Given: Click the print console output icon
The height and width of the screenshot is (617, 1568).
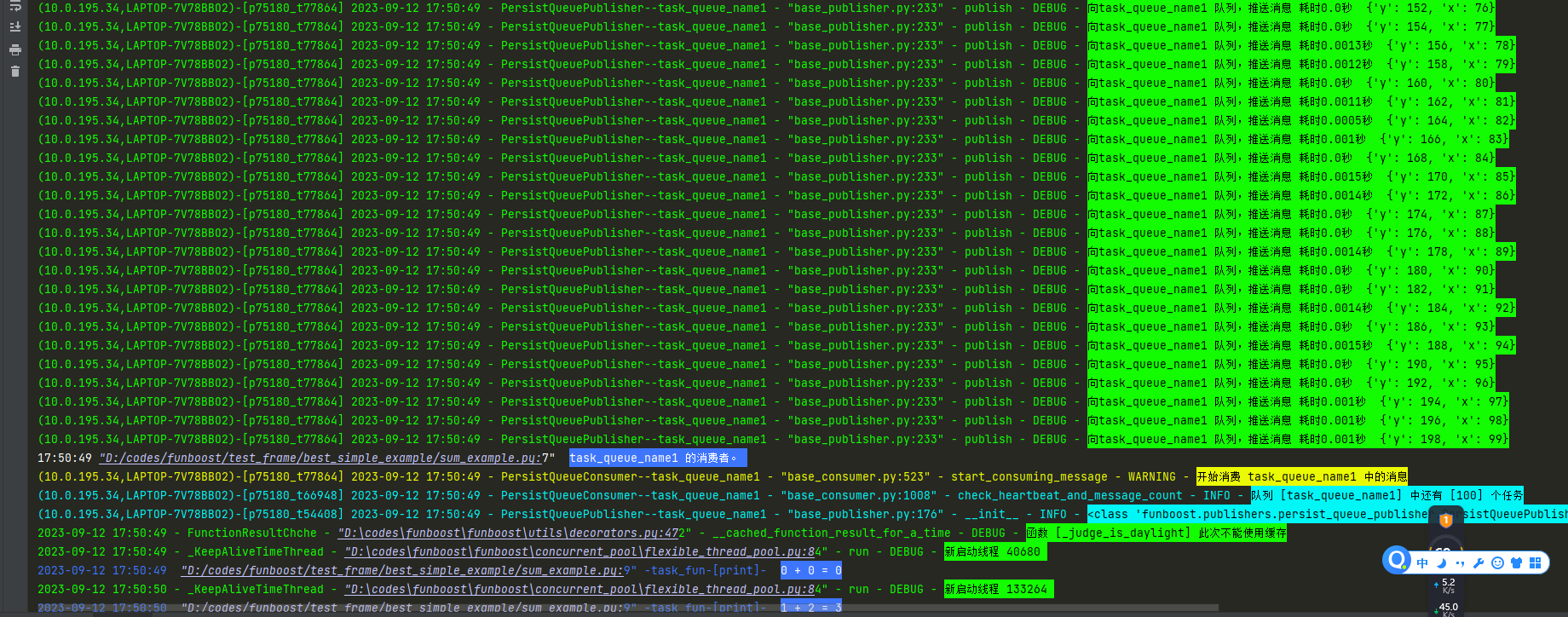Looking at the screenshot, I should (14, 49).
